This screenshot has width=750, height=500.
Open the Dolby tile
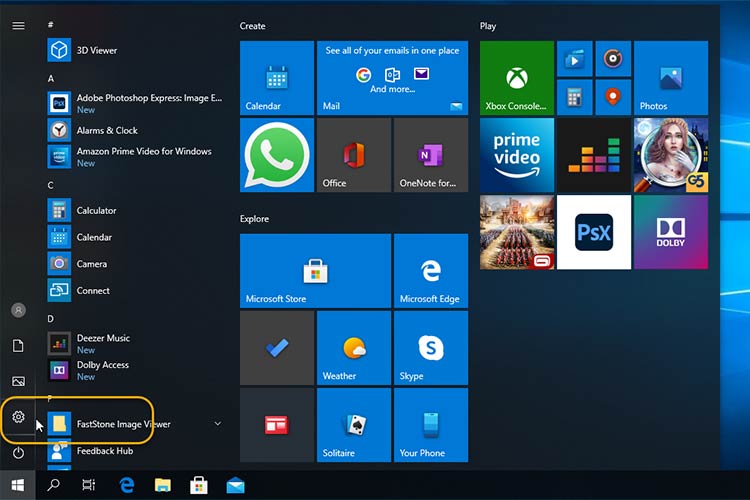click(x=671, y=232)
